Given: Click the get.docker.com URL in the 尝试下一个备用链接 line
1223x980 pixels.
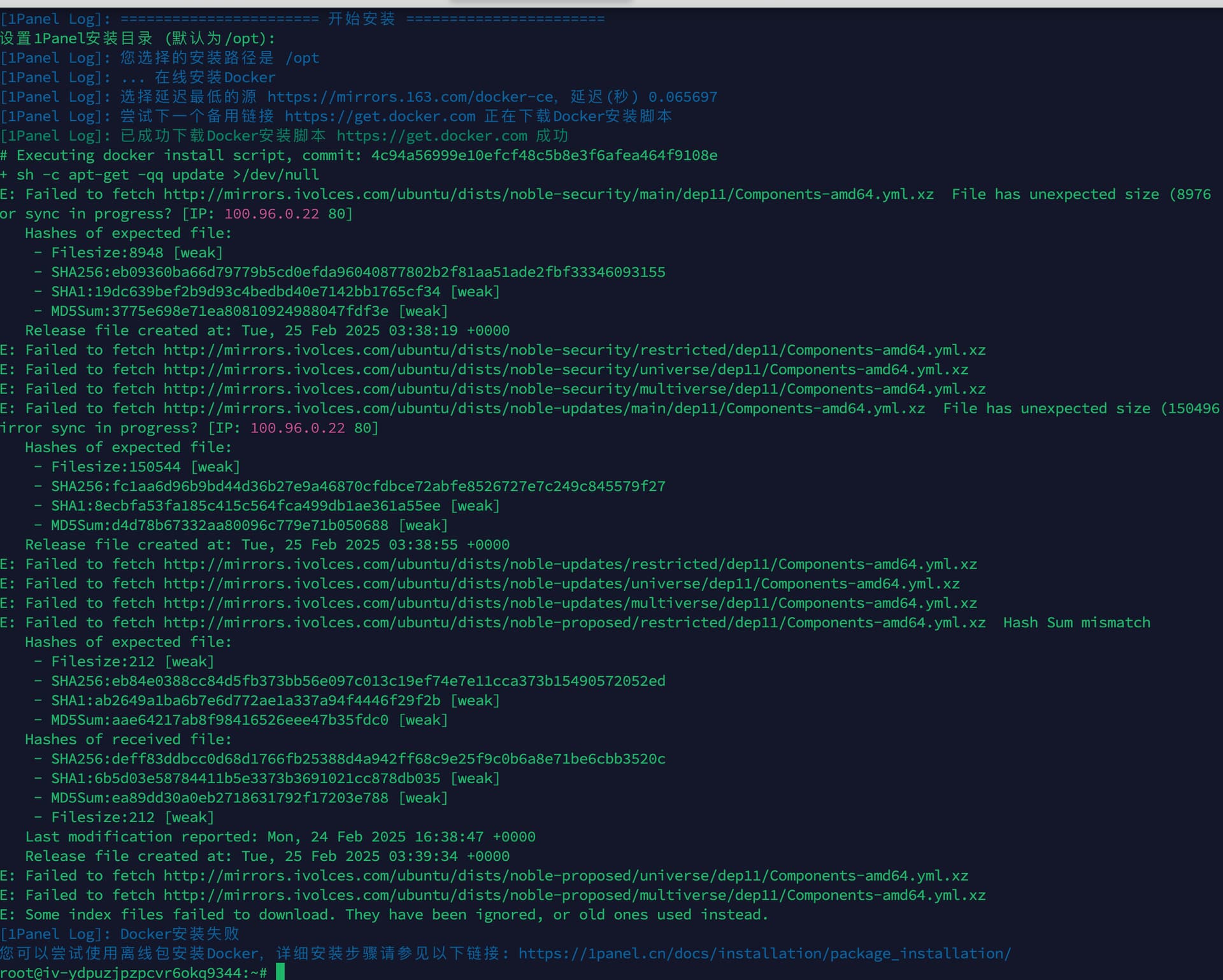Looking at the screenshot, I should (380, 117).
